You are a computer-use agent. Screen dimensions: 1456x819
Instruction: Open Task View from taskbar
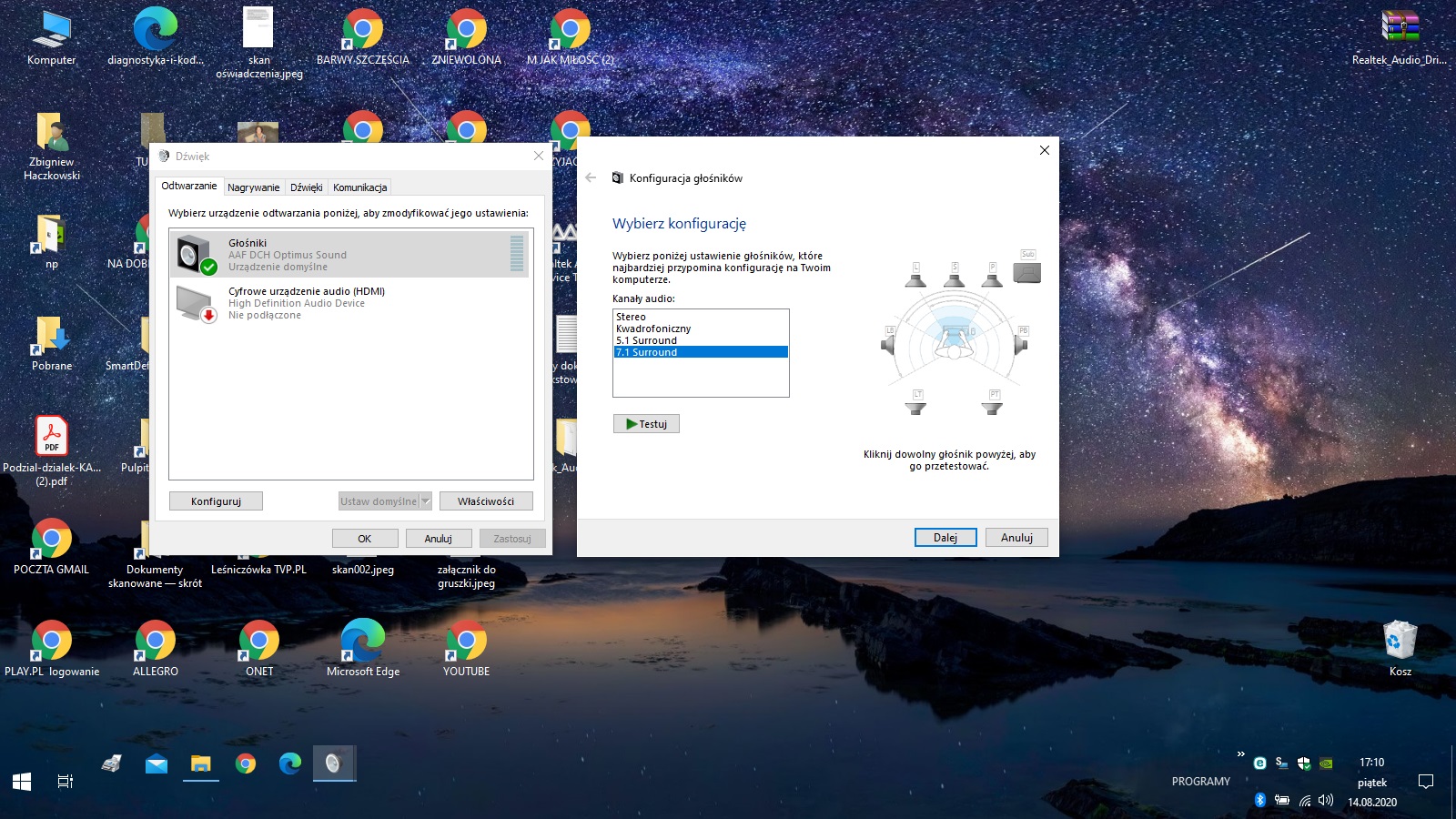point(66,781)
